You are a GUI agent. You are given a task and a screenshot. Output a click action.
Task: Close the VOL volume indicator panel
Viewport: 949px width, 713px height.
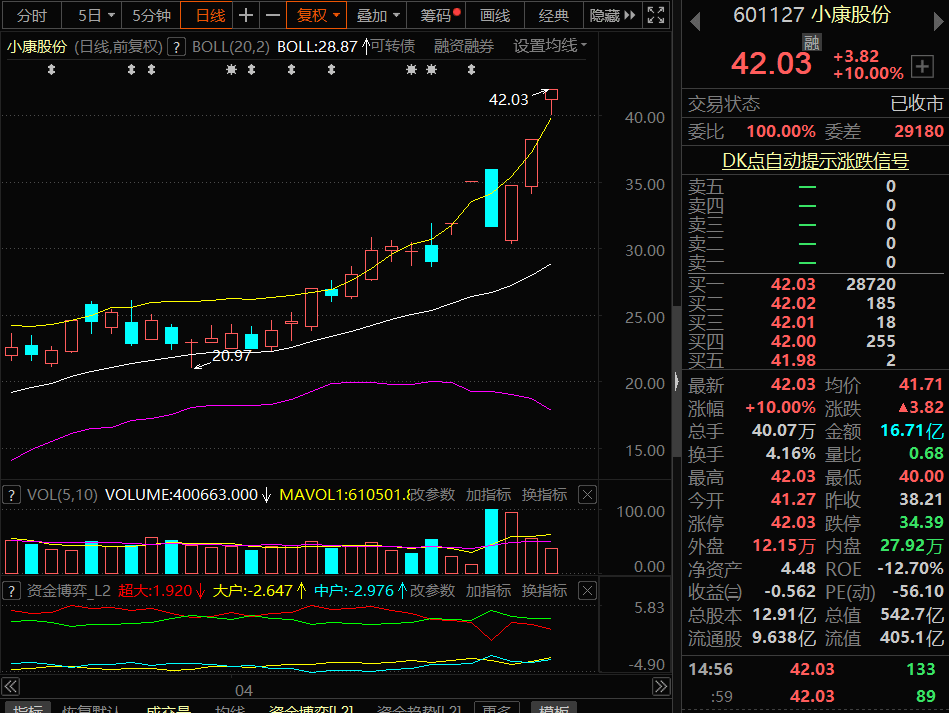[587, 495]
